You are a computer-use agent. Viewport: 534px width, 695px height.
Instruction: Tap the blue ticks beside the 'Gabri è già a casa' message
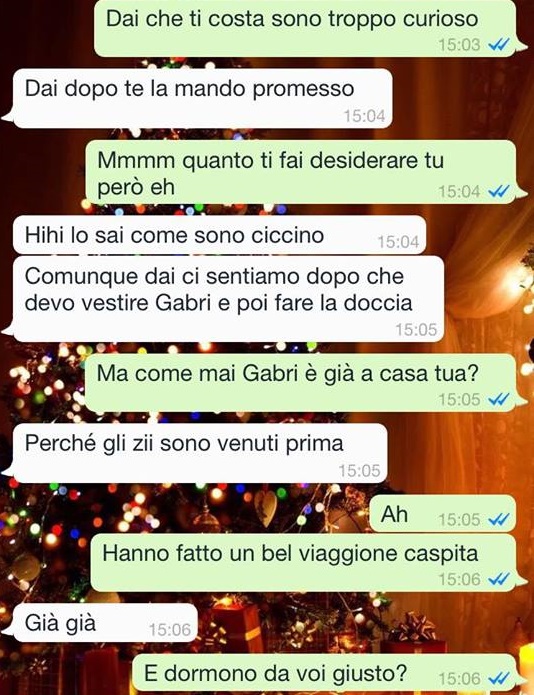[499, 399]
